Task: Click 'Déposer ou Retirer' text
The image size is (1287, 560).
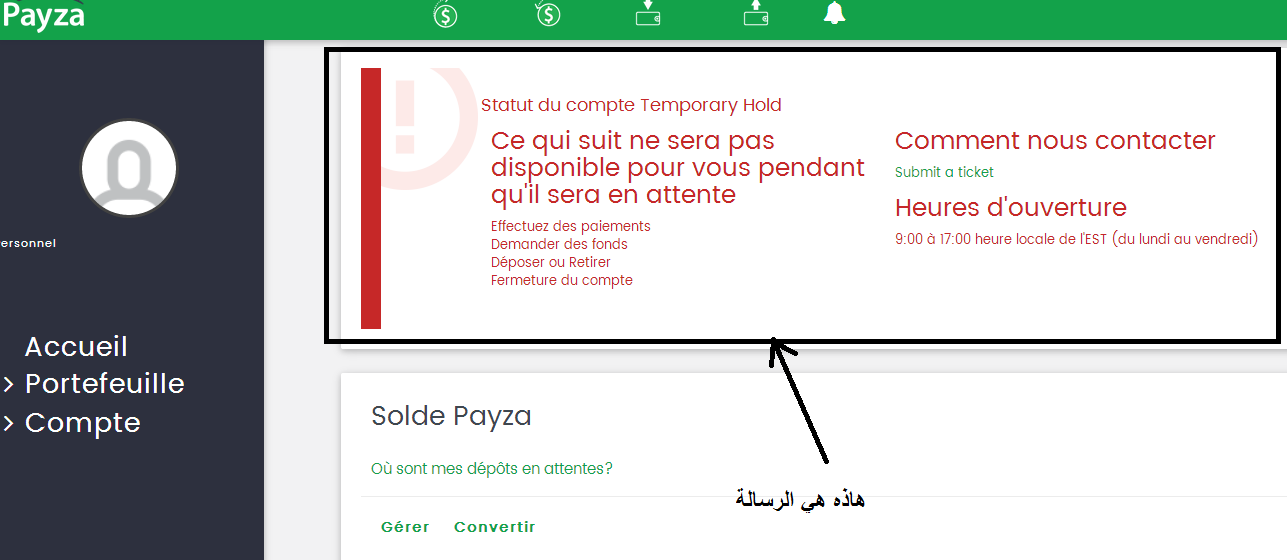Action: click(551, 262)
